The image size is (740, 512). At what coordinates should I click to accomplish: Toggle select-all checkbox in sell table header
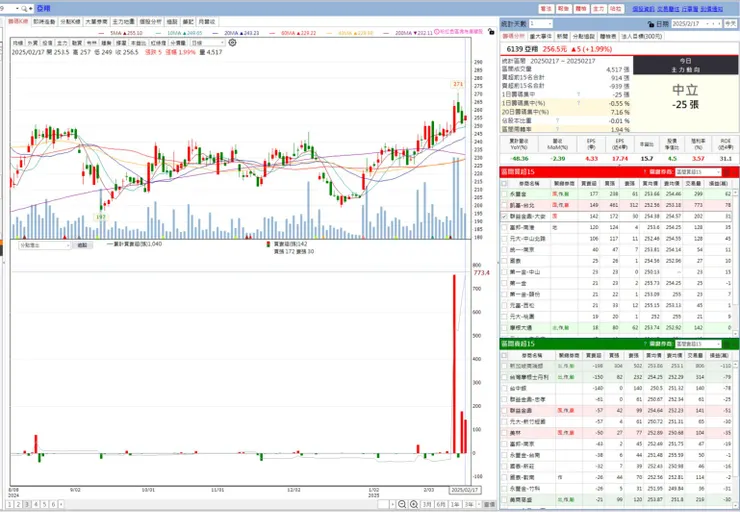(505, 355)
